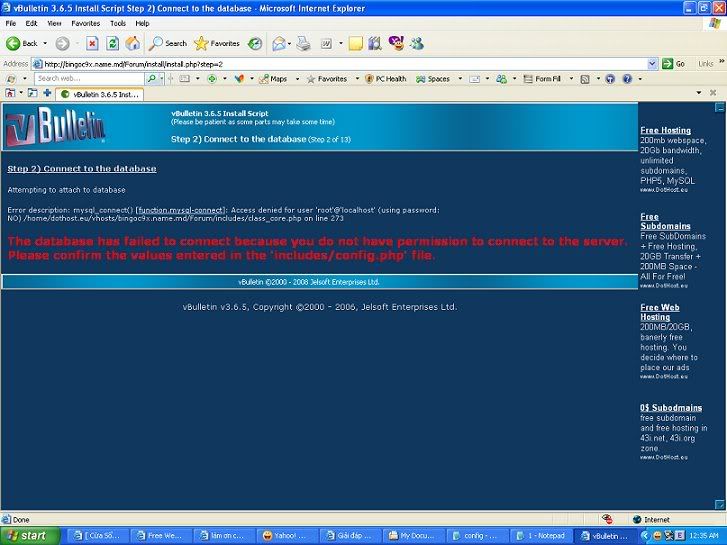Image resolution: width=727 pixels, height=545 pixels.
Task: Expand the Links toolbar chevron
Action: click(x=721, y=61)
